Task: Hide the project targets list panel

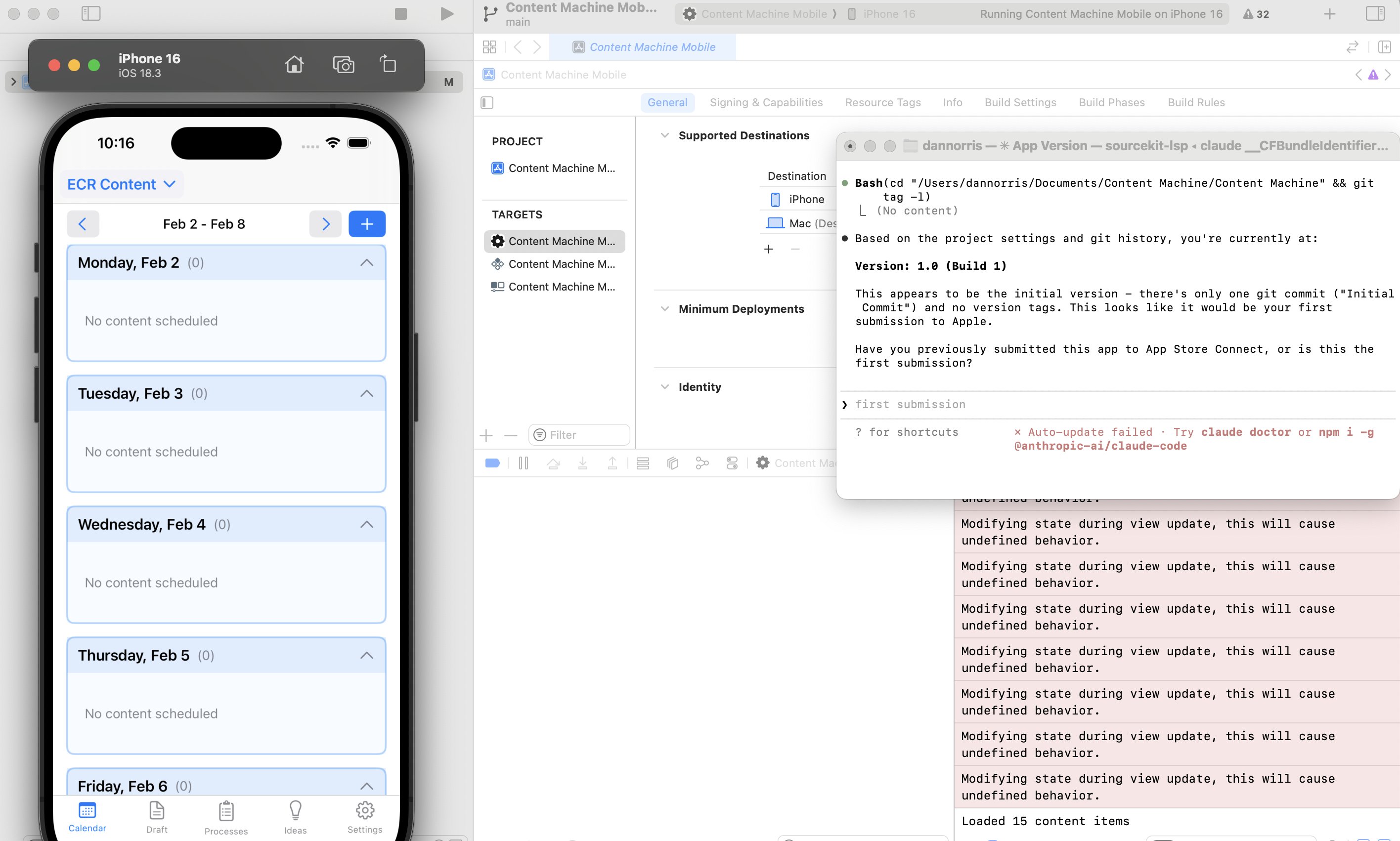Action: tap(487, 103)
